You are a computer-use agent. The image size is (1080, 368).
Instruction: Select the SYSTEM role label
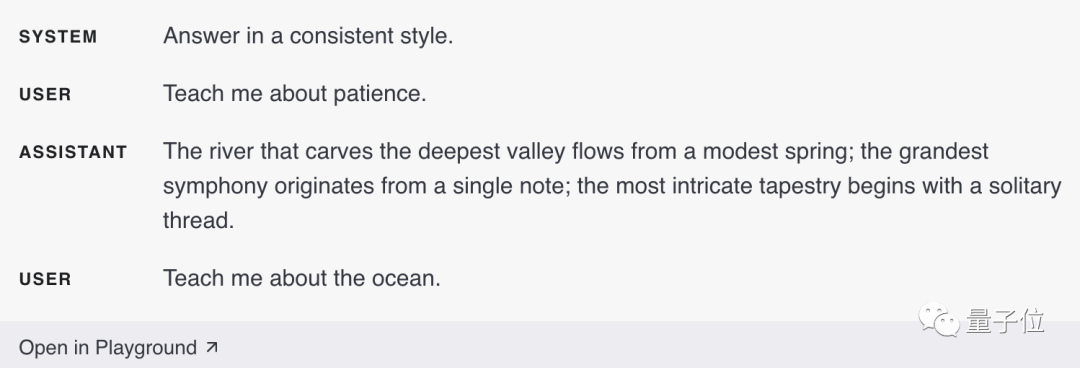coord(58,37)
